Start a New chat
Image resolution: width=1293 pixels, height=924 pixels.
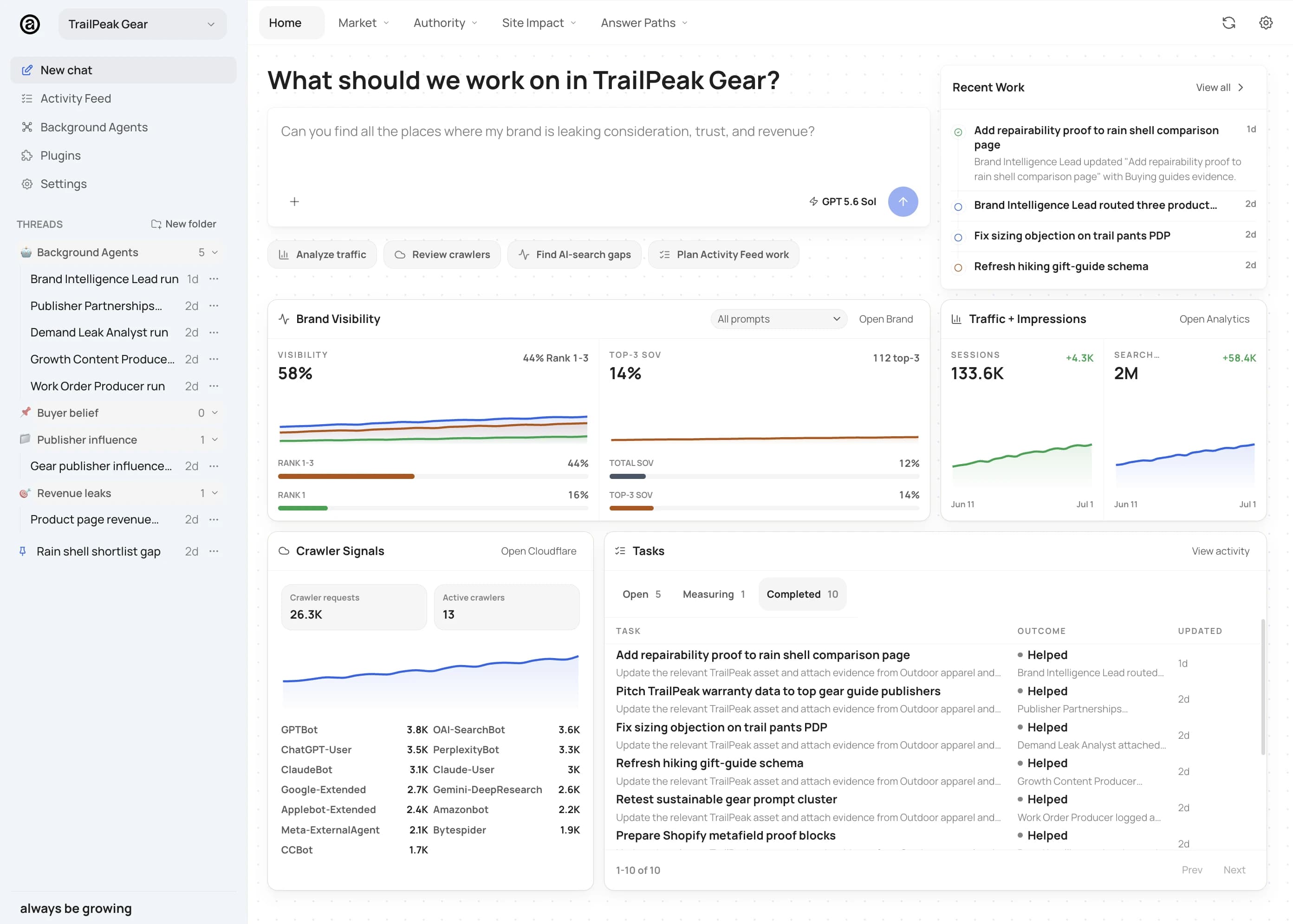pyautogui.click(x=123, y=70)
